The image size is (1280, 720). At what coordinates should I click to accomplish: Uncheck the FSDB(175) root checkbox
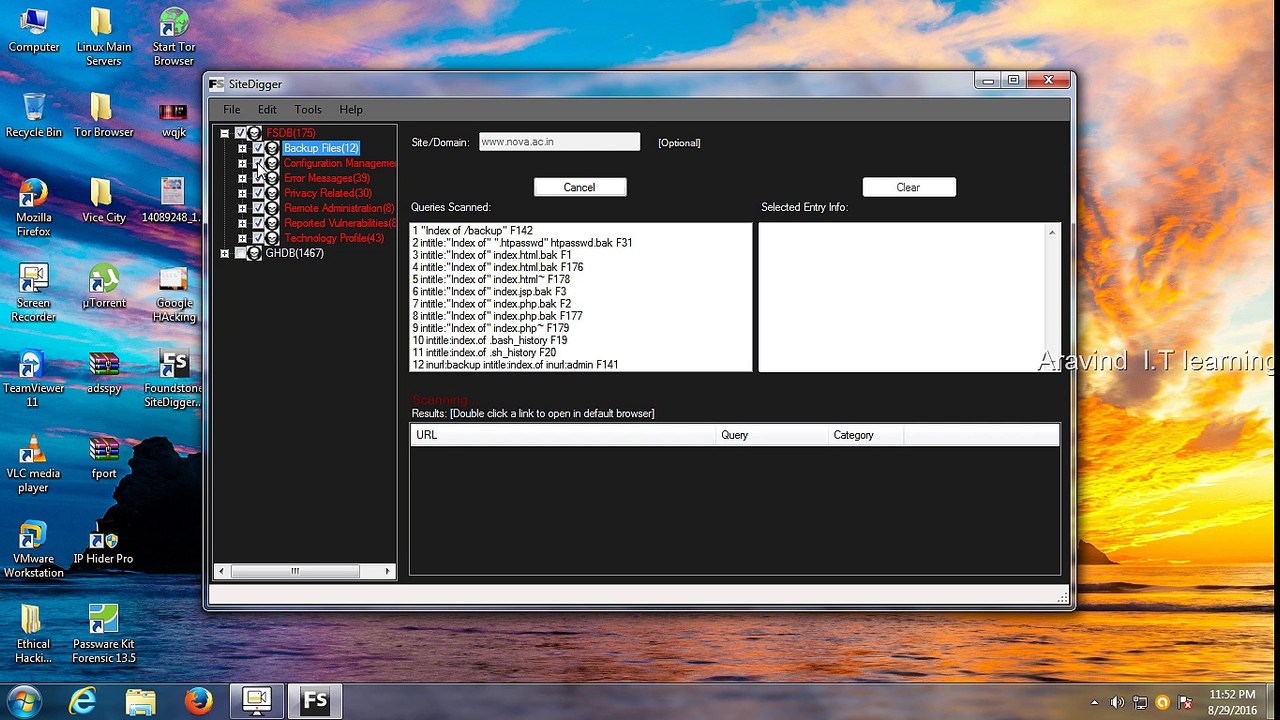(x=240, y=133)
